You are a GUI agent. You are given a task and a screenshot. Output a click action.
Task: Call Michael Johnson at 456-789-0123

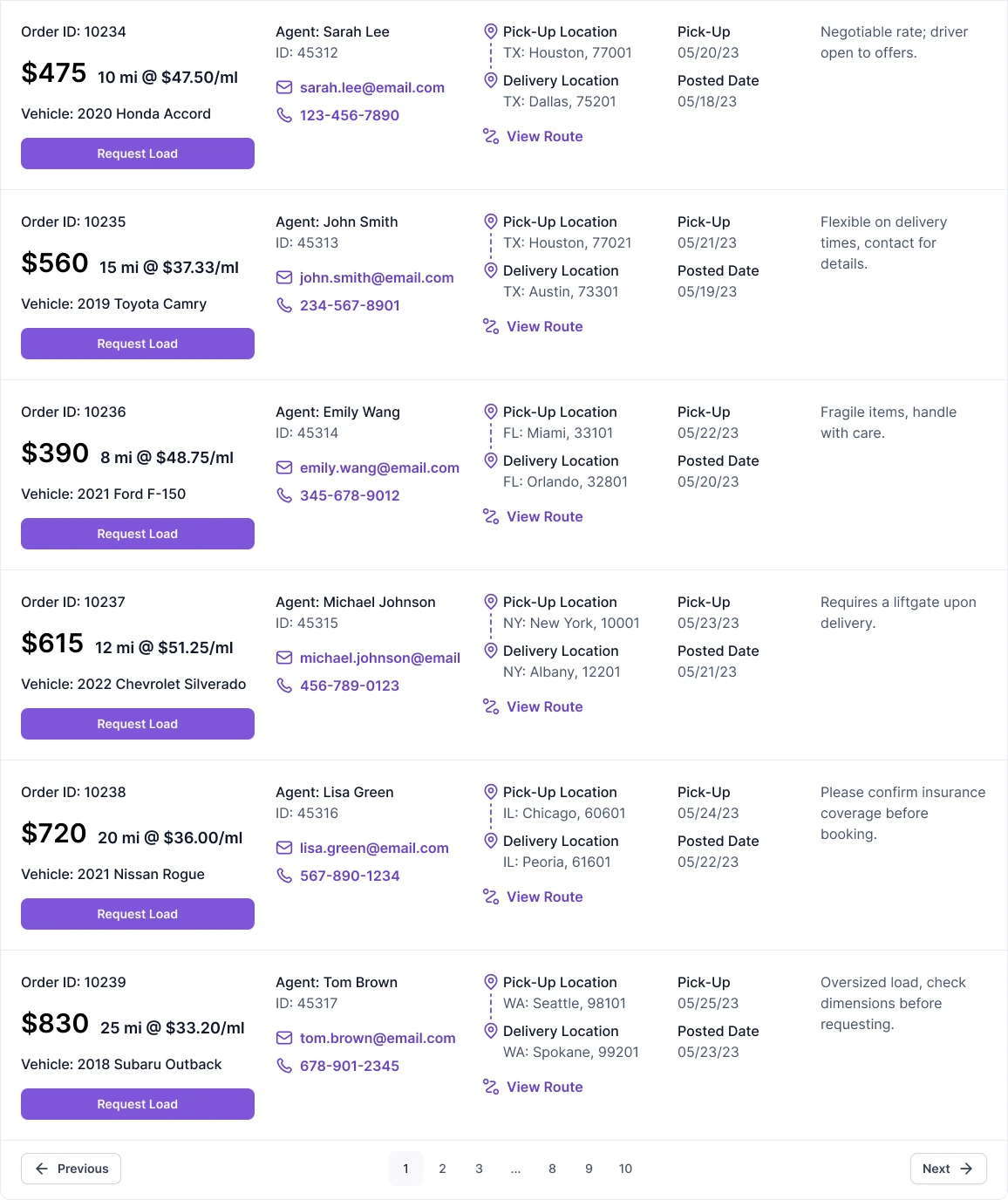[350, 685]
